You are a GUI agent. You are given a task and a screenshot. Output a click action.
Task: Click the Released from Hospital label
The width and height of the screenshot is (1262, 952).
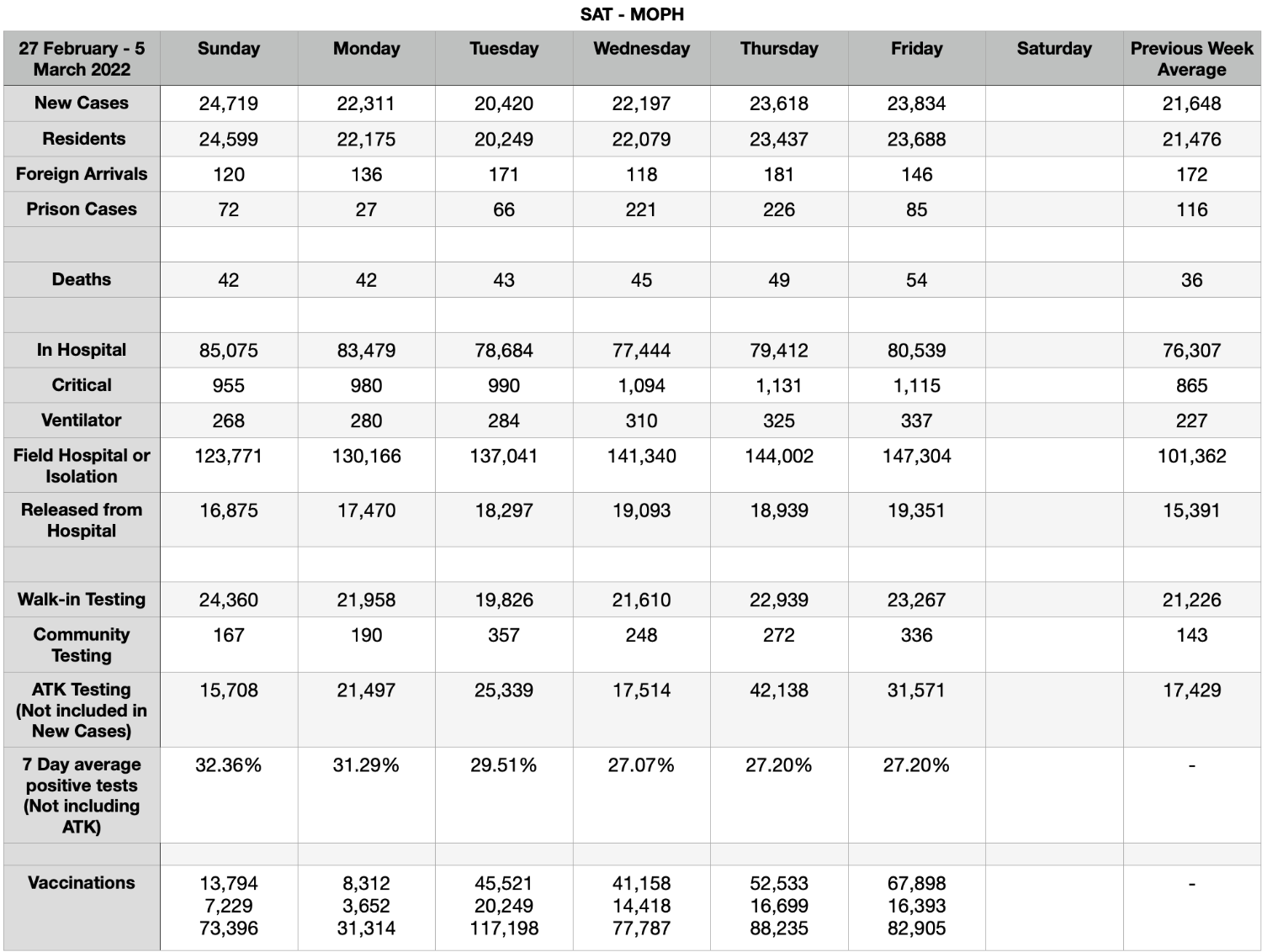tap(82, 520)
